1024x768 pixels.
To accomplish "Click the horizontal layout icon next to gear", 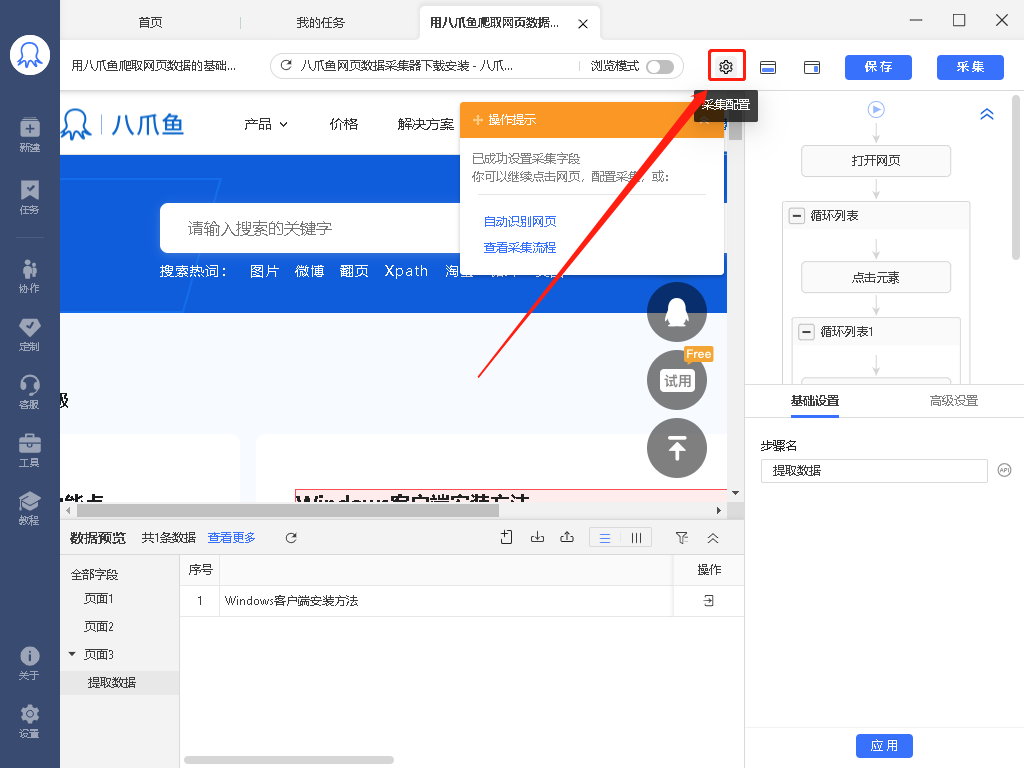I will pyautogui.click(x=768, y=67).
